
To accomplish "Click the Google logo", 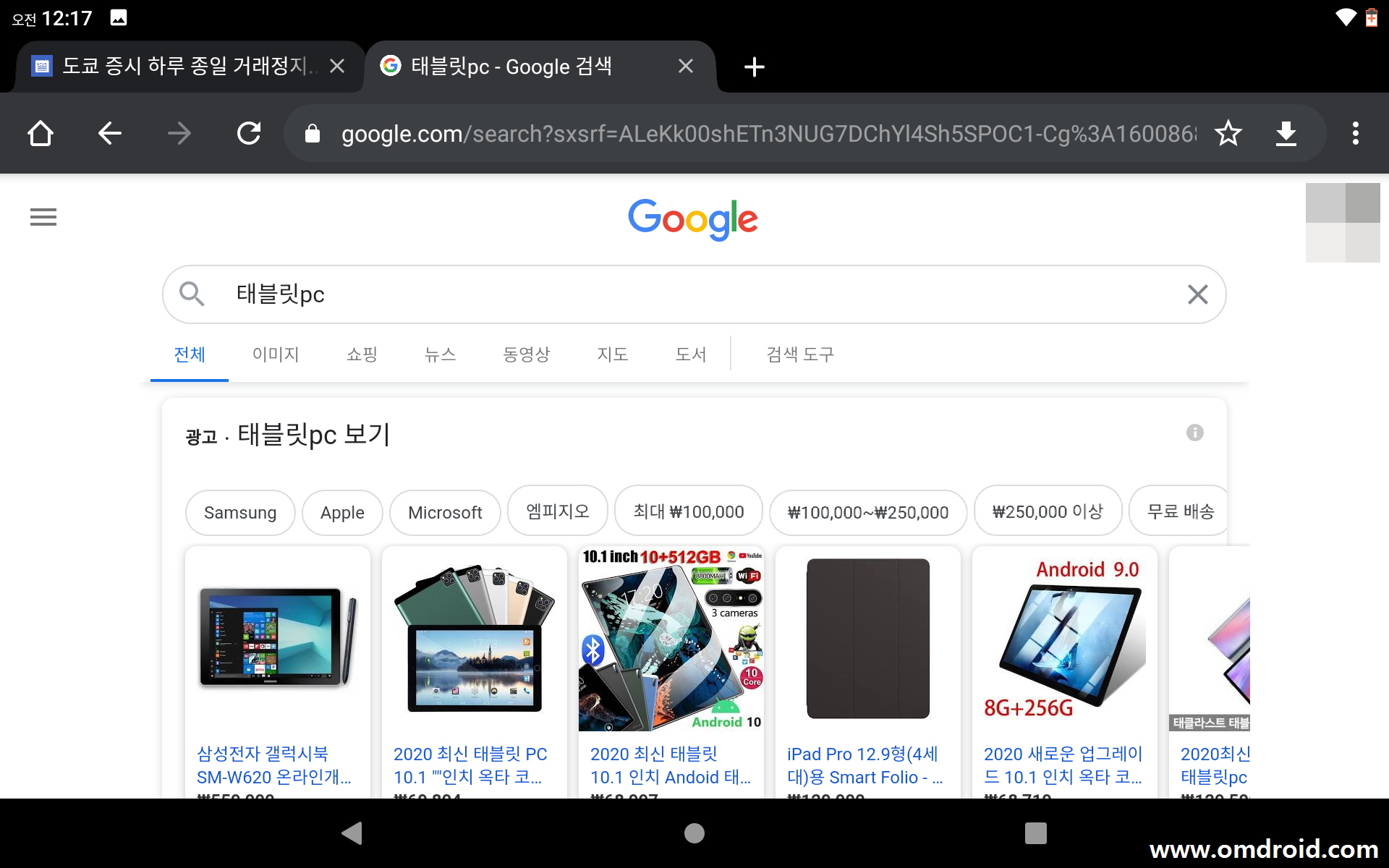I will (x=693, y=218).
